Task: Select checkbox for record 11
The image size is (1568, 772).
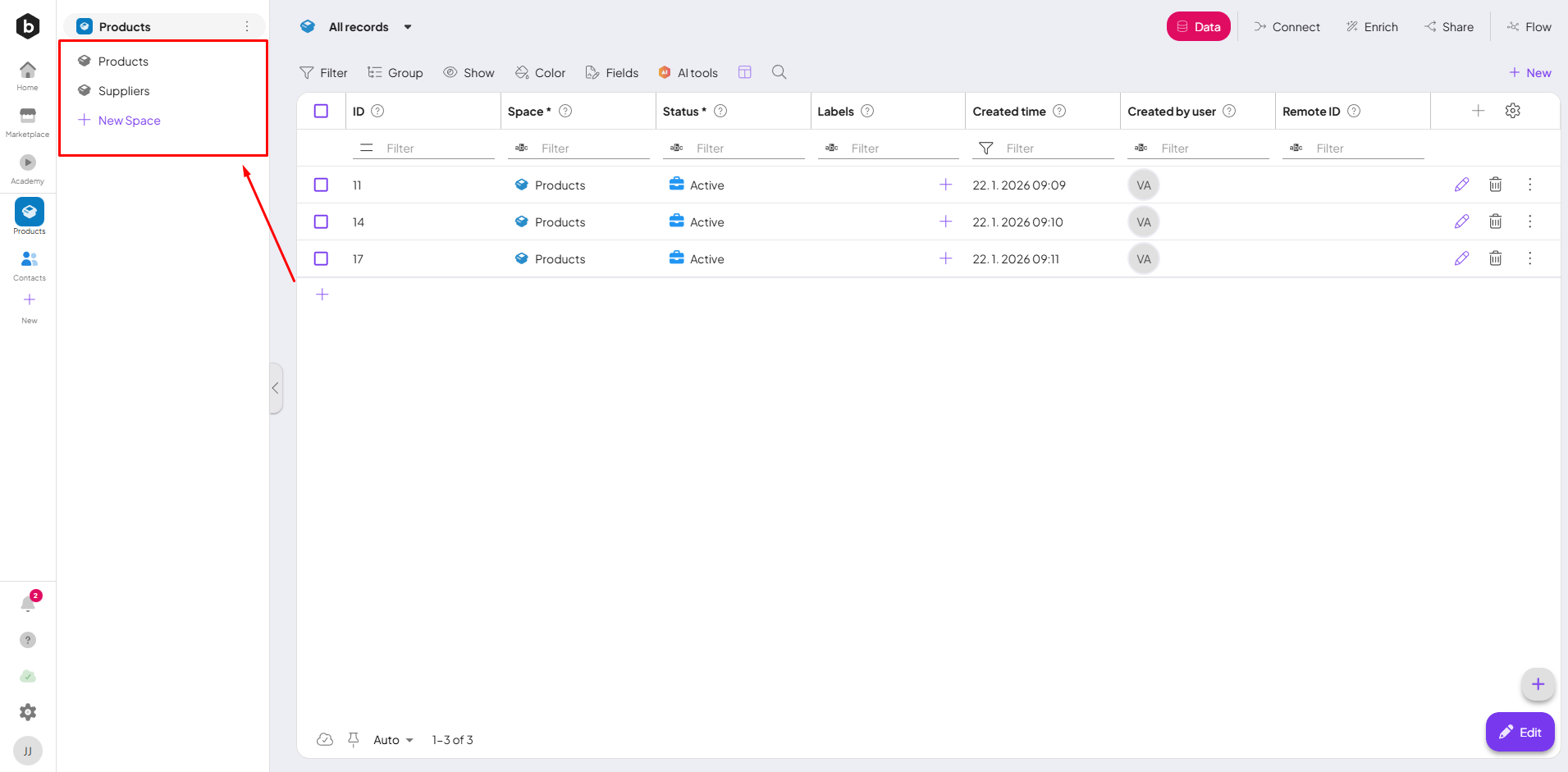Action: pyautogui.click(x=321, y=185)
